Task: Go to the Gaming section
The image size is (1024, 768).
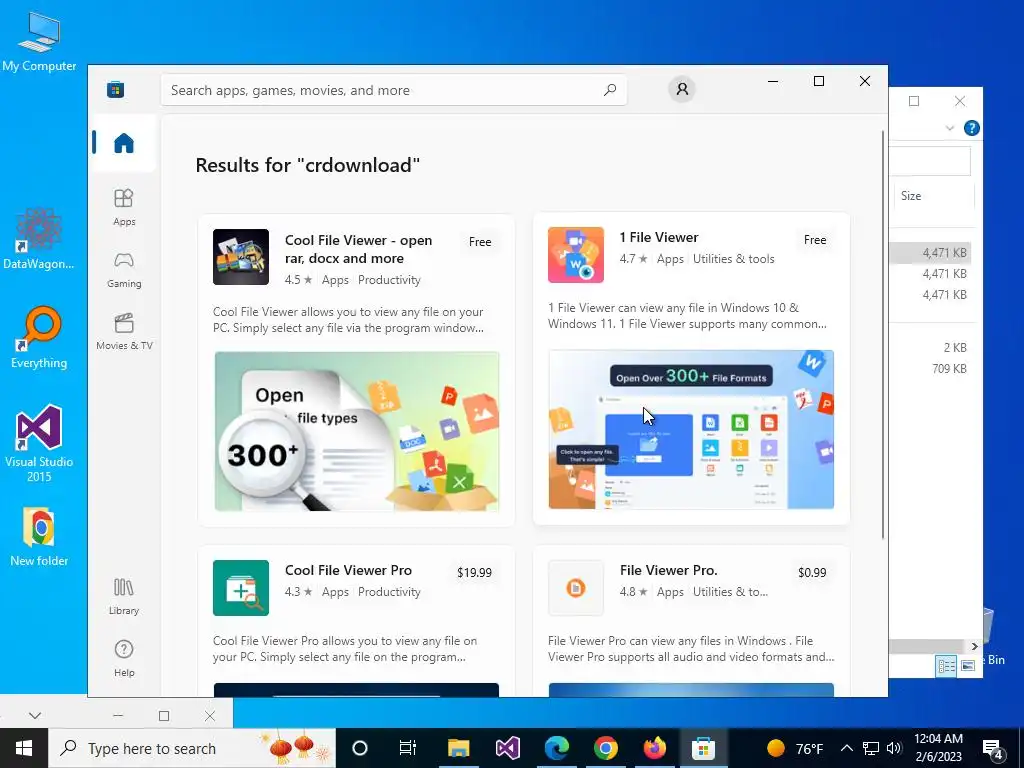Action: coord(124,270)
